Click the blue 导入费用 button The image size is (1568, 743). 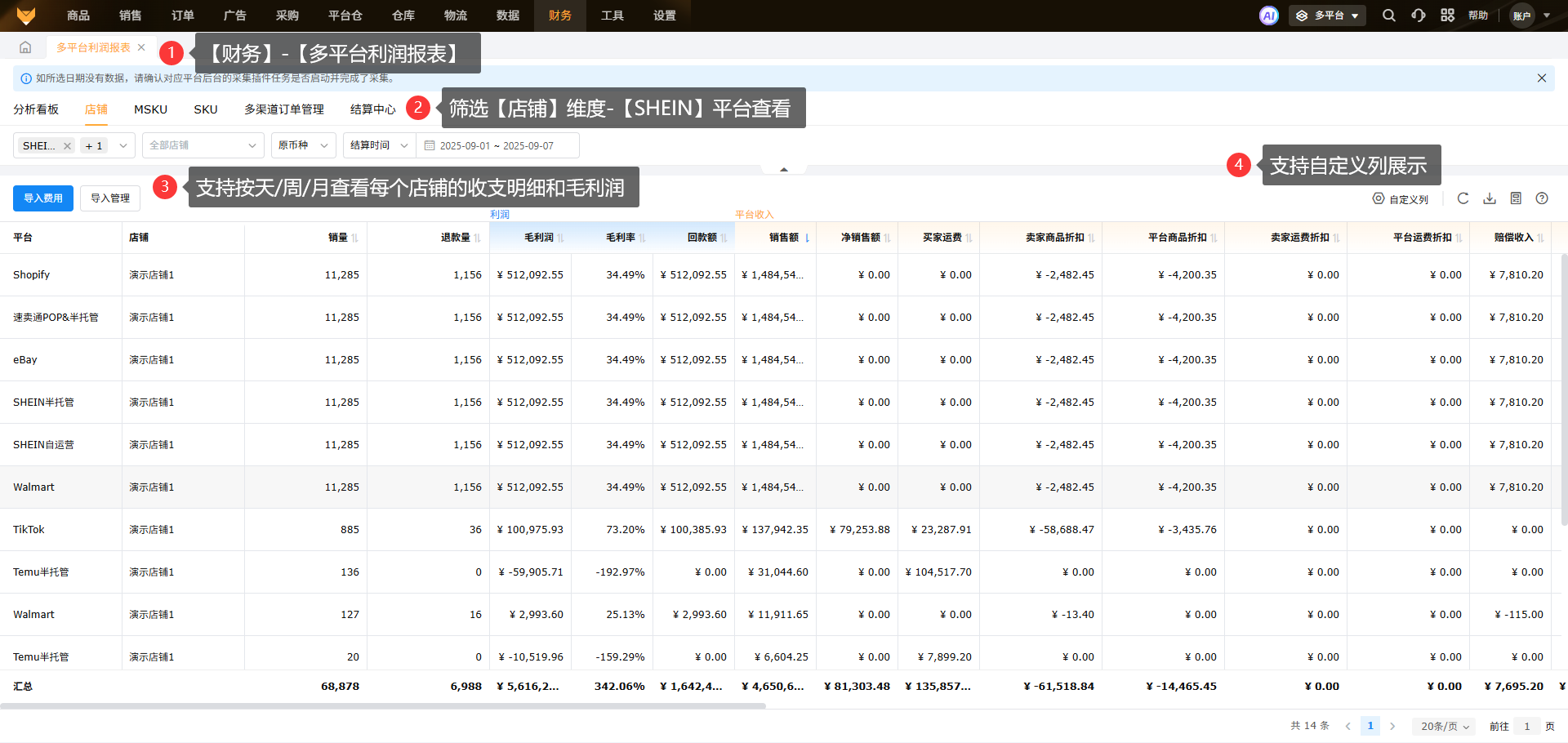pyautogui.click(x=43, y=198)
